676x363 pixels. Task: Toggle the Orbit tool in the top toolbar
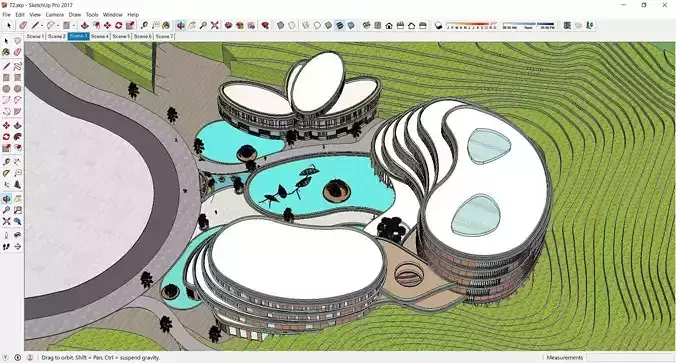click(181, 25)
